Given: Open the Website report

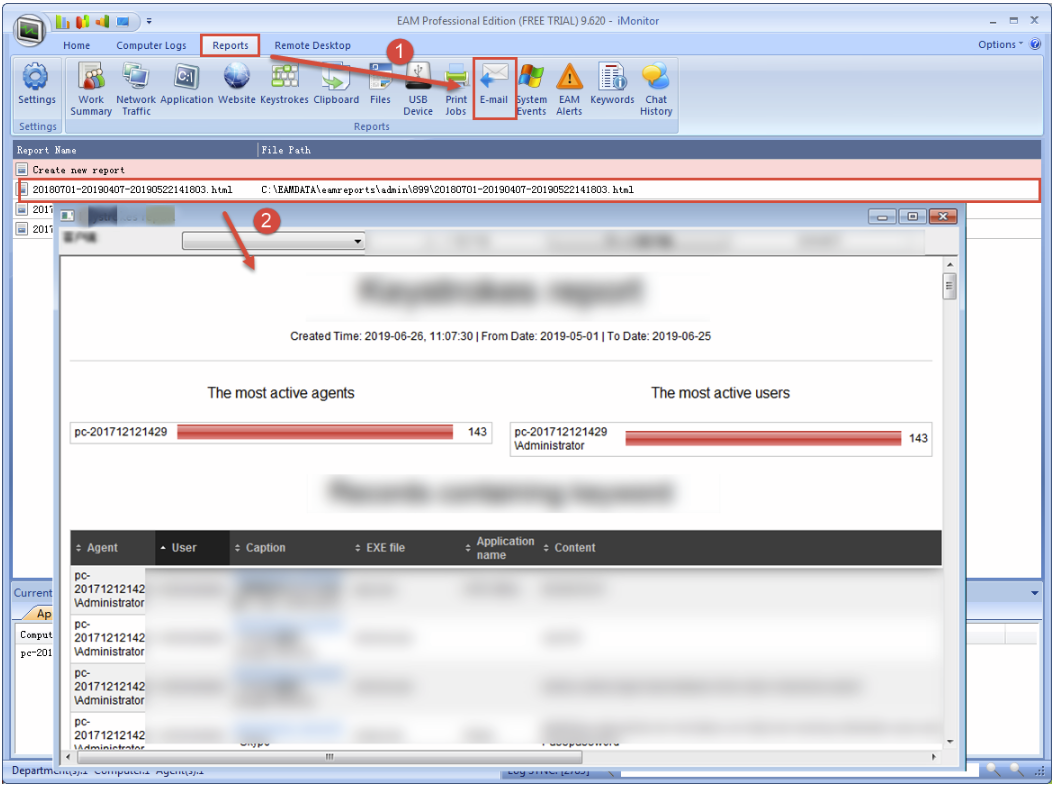Looking at the screenshot, I should [237, 86].
